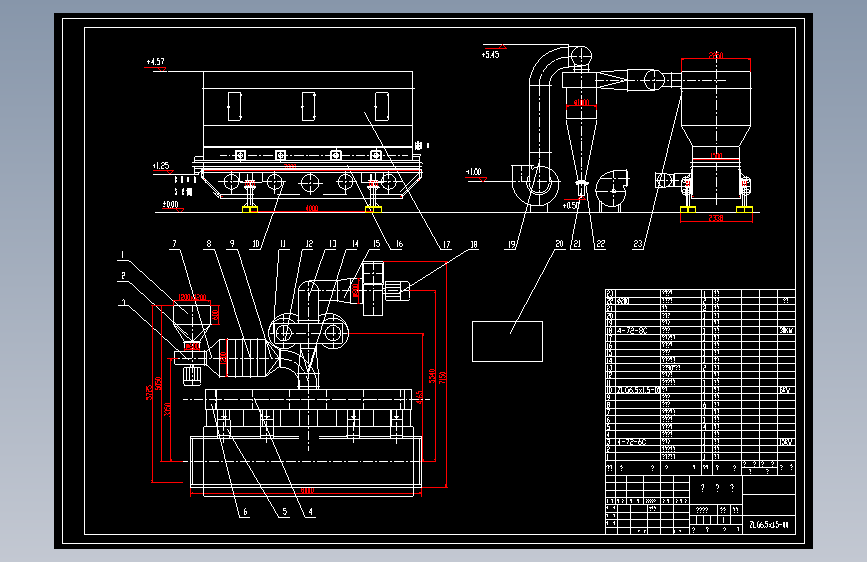Select leader callout number 16
Image resolution: width=867 pixels, height=562 pixels.
399,244
